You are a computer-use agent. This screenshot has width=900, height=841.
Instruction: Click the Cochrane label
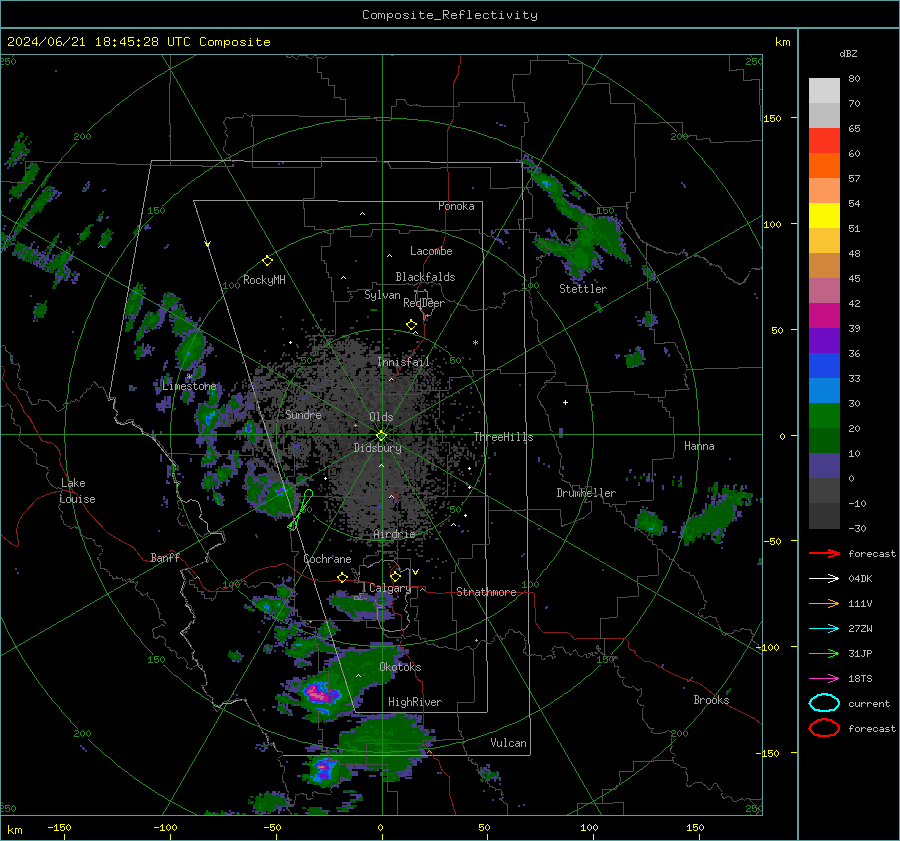[x=327, y=559]
